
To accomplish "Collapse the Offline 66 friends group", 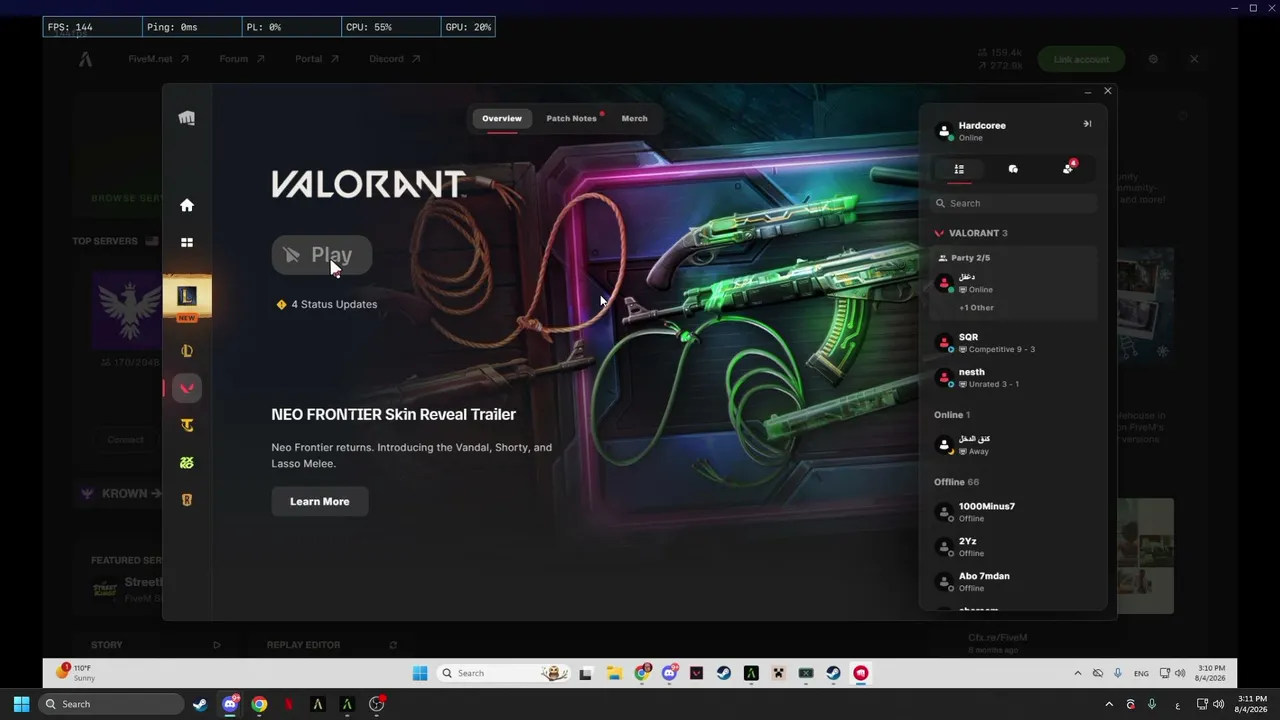I will point(957,482).
